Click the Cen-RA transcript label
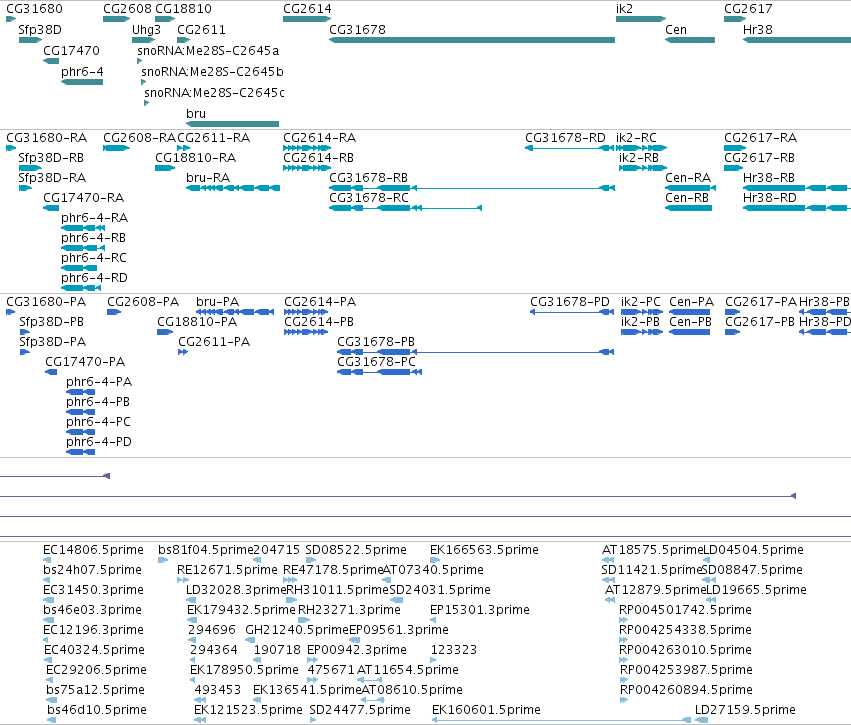Image resolution: width=851 pixels, height=725 pixels. coord(688,178)
